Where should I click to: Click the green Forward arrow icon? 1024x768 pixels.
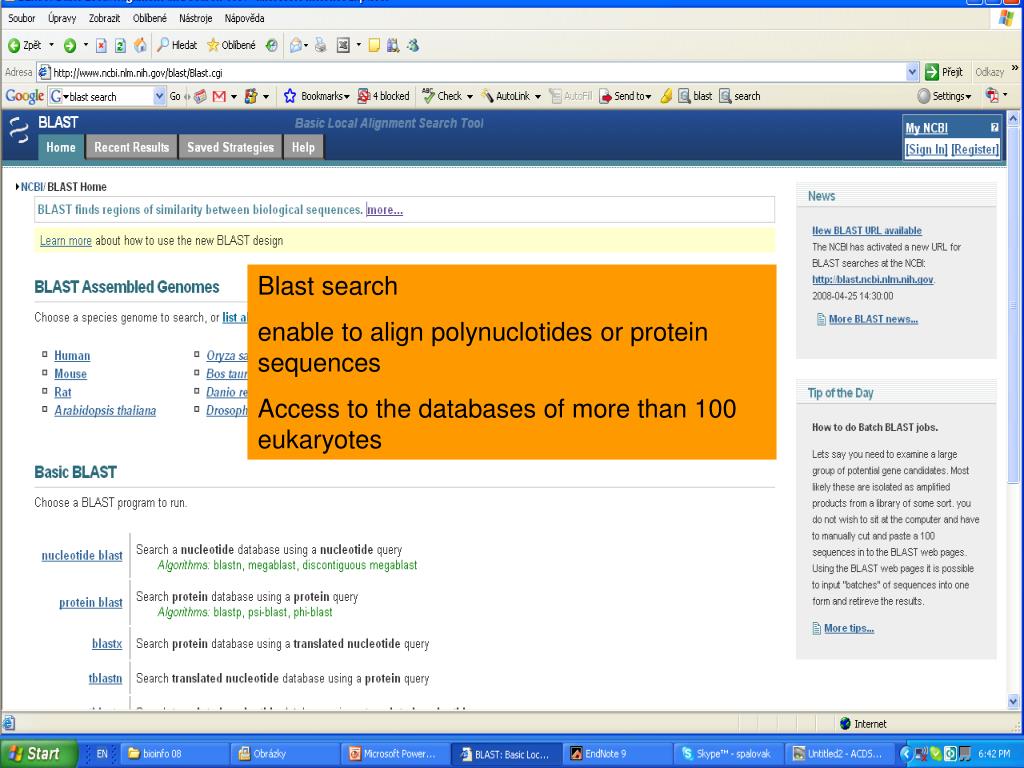coord(70,45)
